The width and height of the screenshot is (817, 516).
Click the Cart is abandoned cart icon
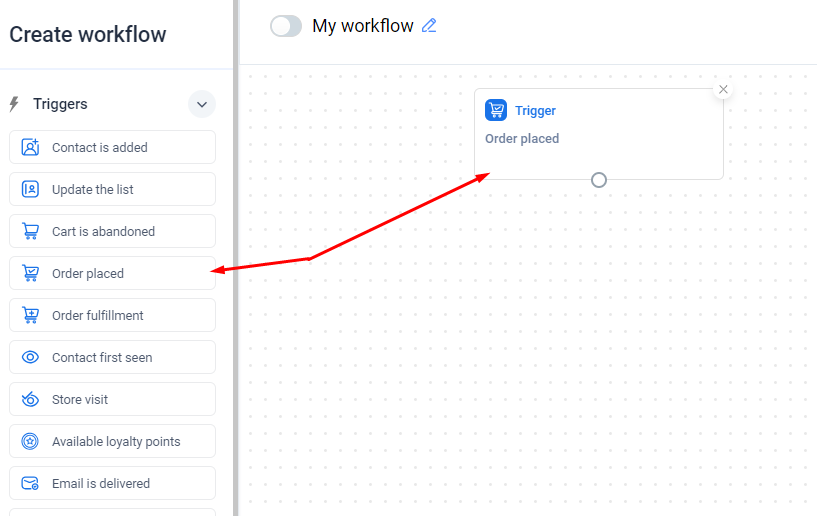30,231
